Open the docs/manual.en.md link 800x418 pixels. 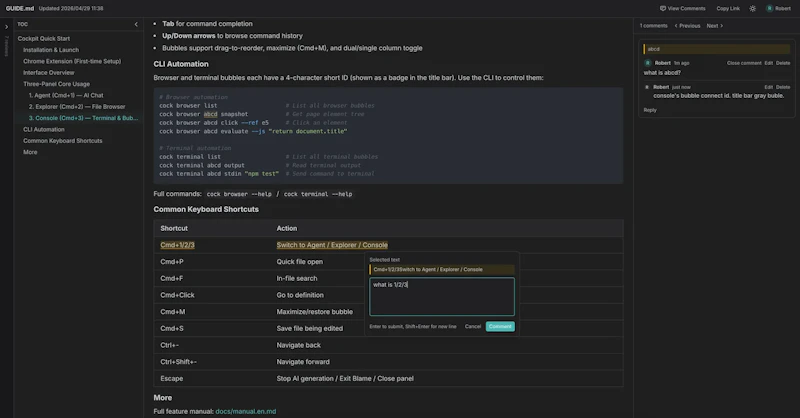pyautogui.click(x=245, y=411)
